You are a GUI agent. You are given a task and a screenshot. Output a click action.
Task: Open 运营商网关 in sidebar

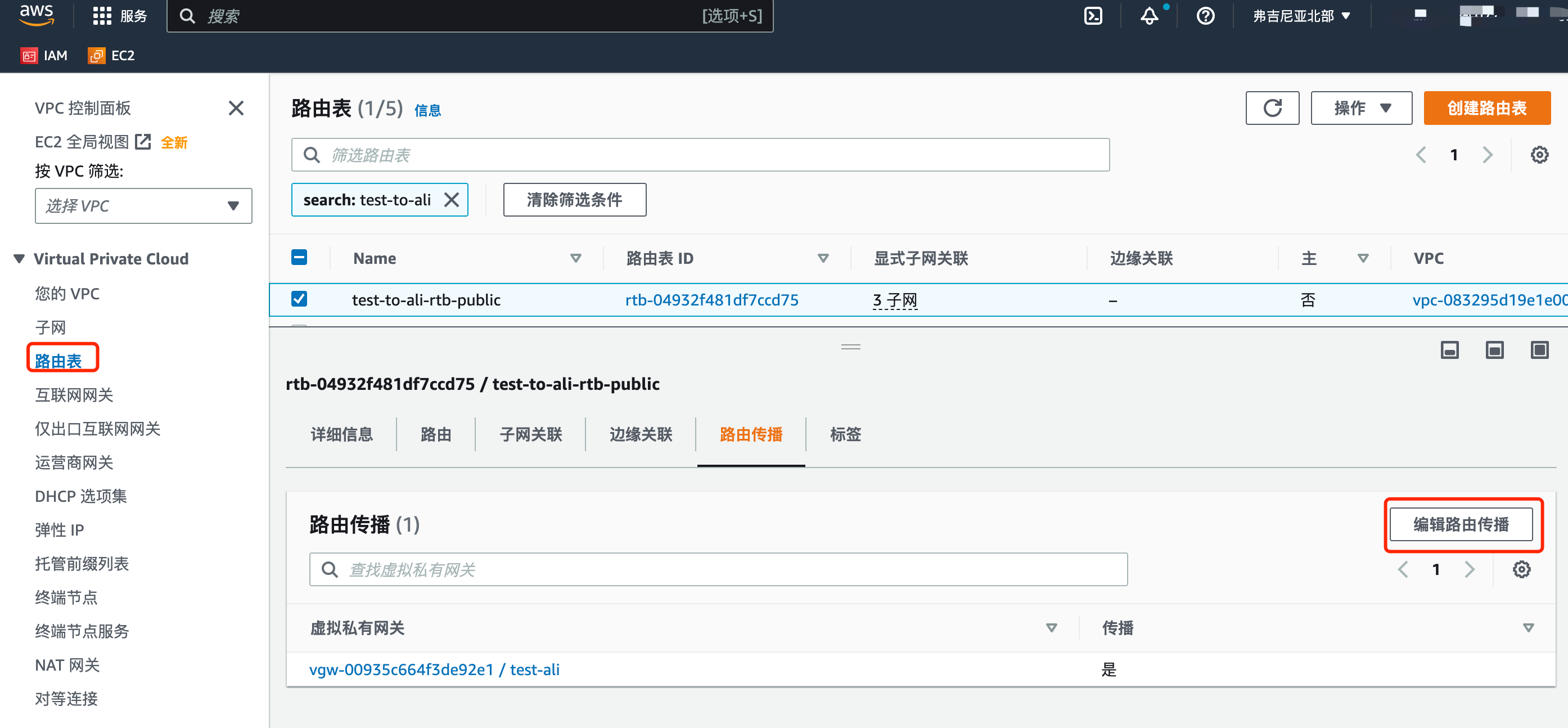(x=74, y=462)
